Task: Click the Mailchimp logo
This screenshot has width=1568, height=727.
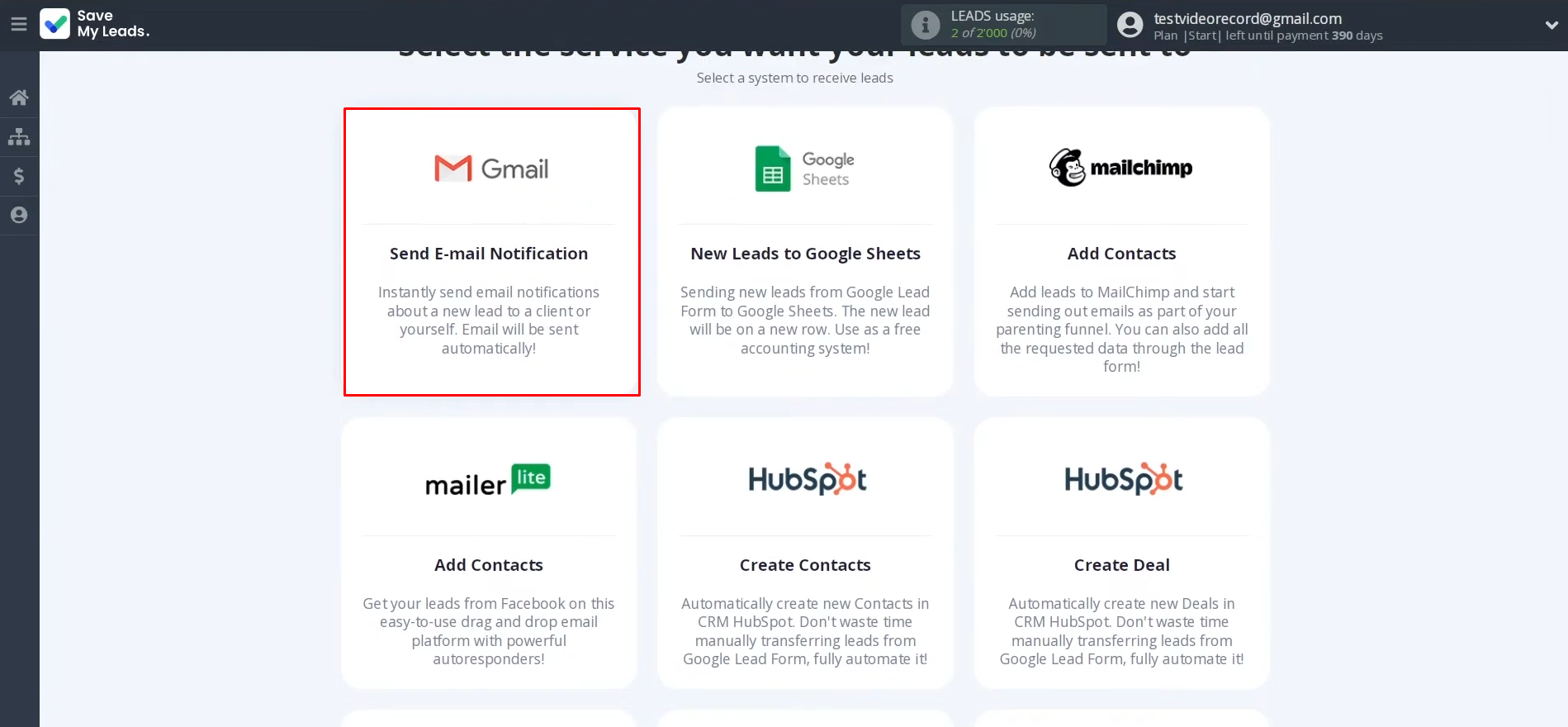Action: click(x=1120, y=168)
